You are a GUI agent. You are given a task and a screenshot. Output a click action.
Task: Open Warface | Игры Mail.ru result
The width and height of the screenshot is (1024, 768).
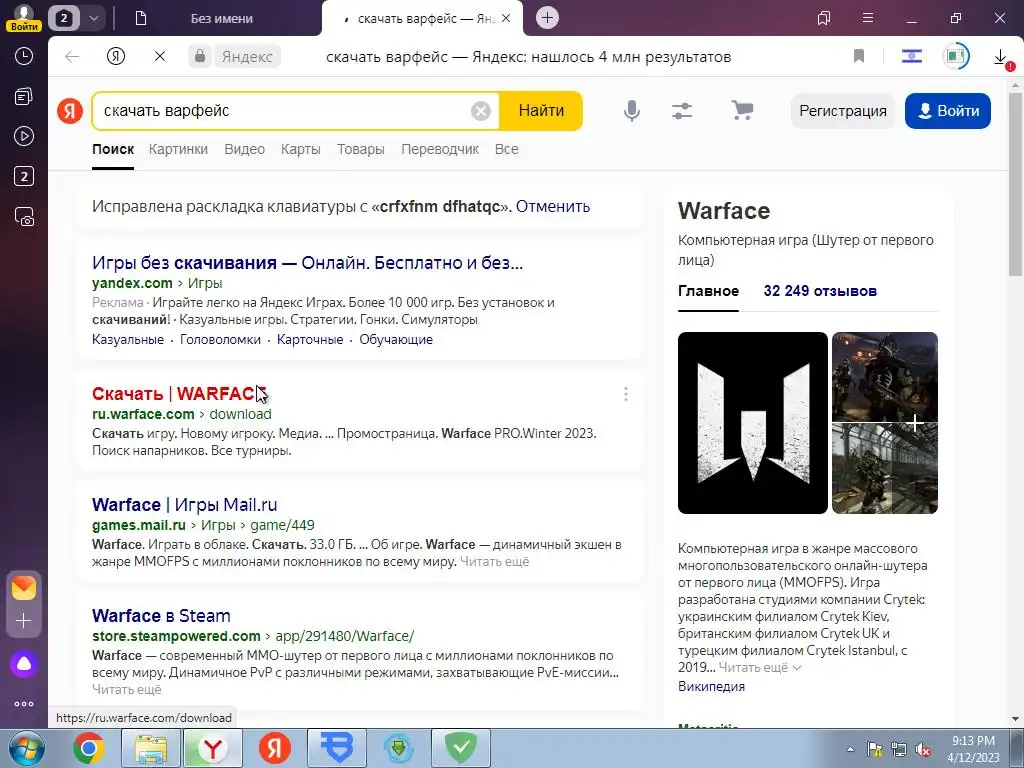(184, 505)
